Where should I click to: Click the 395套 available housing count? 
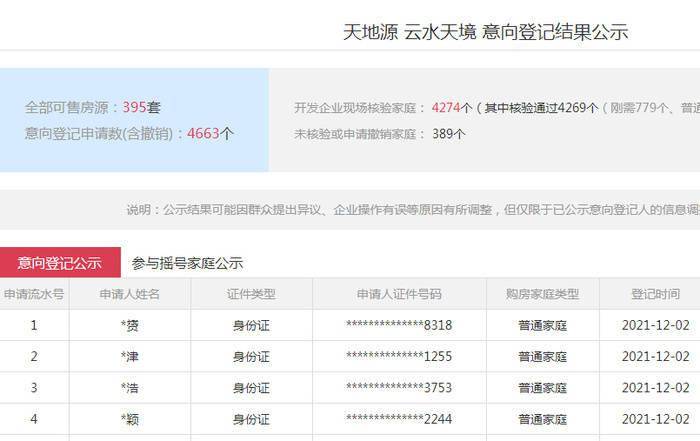tap(142, 107)
